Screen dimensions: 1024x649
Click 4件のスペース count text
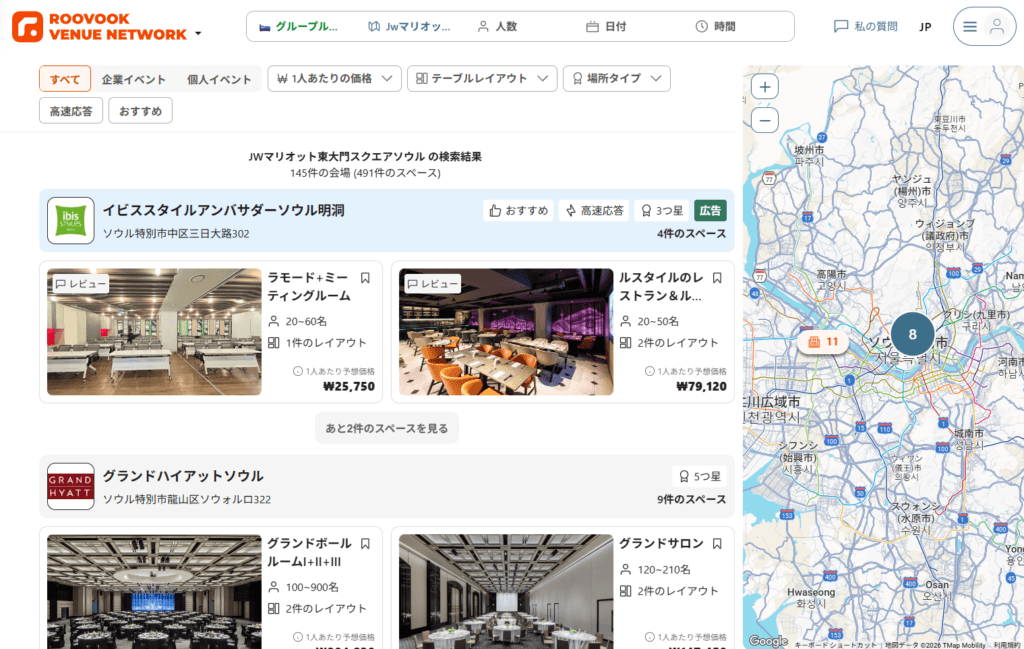click(692, 234)
